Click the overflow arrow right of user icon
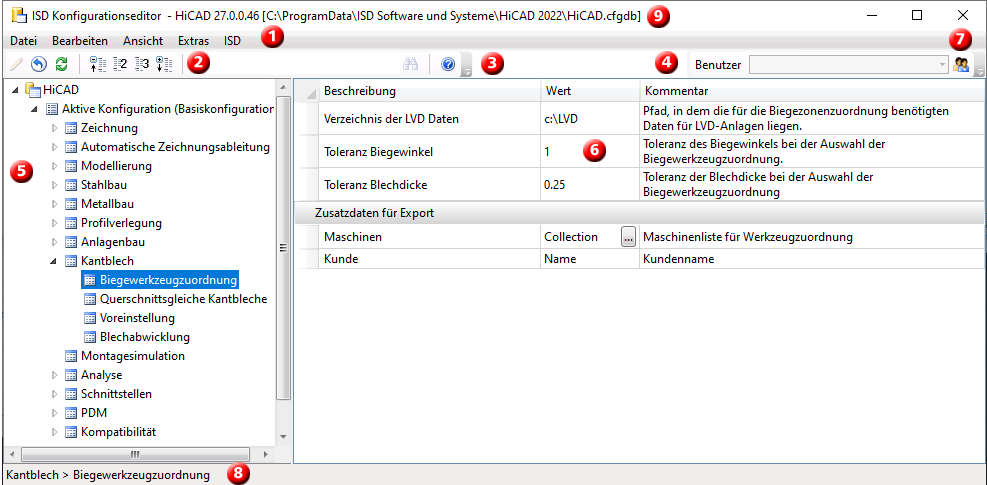 [x=979, y=65]
